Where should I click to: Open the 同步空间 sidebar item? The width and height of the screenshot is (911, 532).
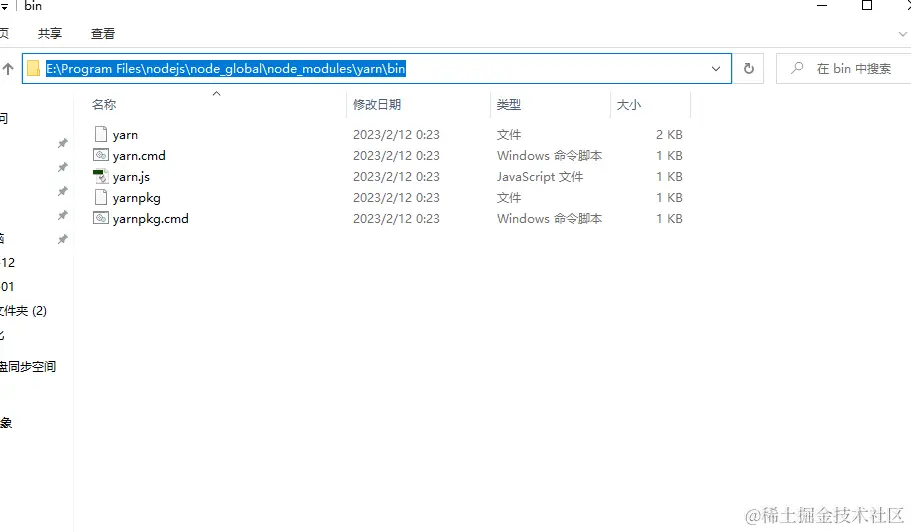(28, 366)
